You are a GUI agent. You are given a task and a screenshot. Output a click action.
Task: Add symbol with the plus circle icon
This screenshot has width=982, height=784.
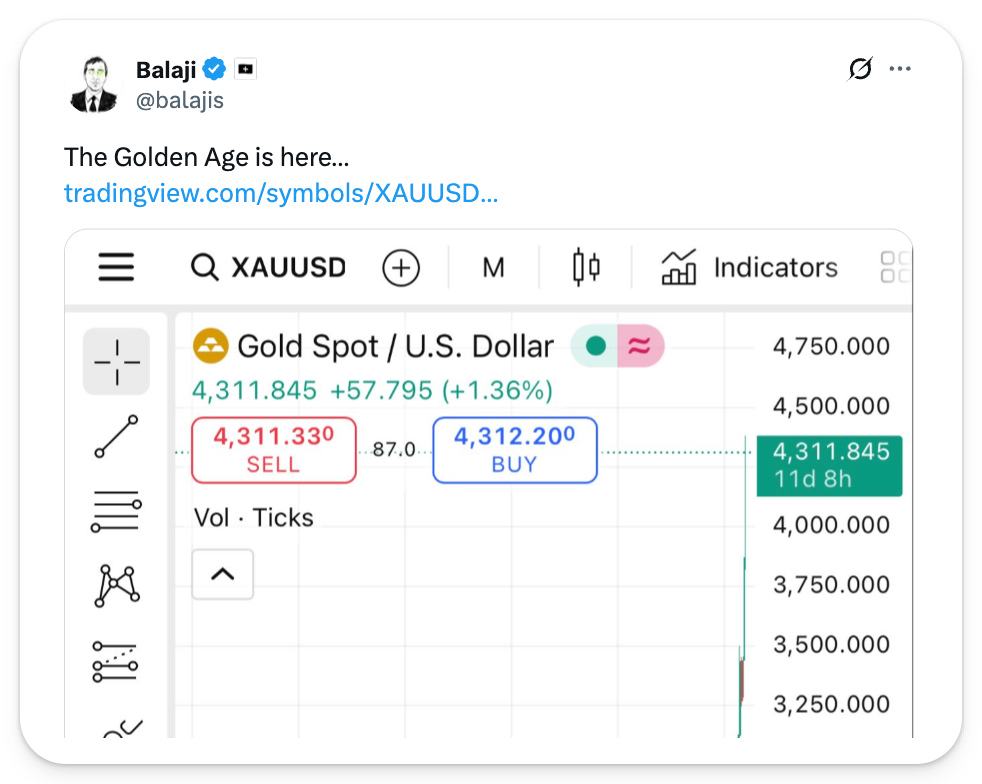coord(401,268)
